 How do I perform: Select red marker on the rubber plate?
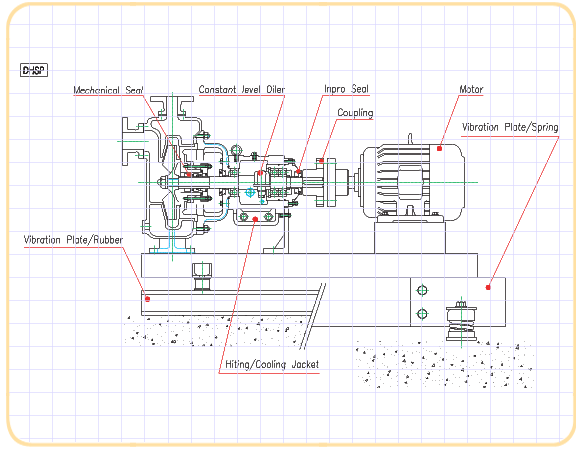147,299
